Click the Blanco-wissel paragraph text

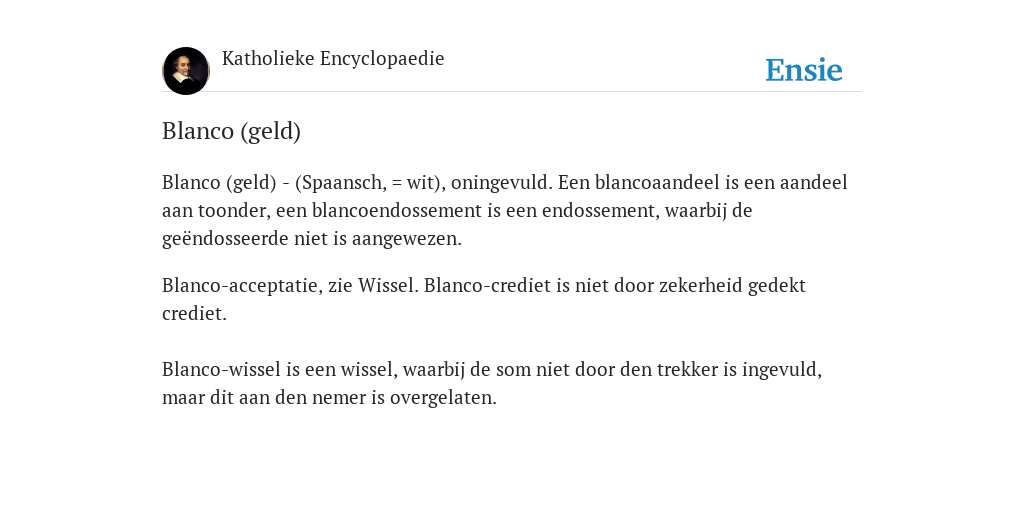pos(492,383)
